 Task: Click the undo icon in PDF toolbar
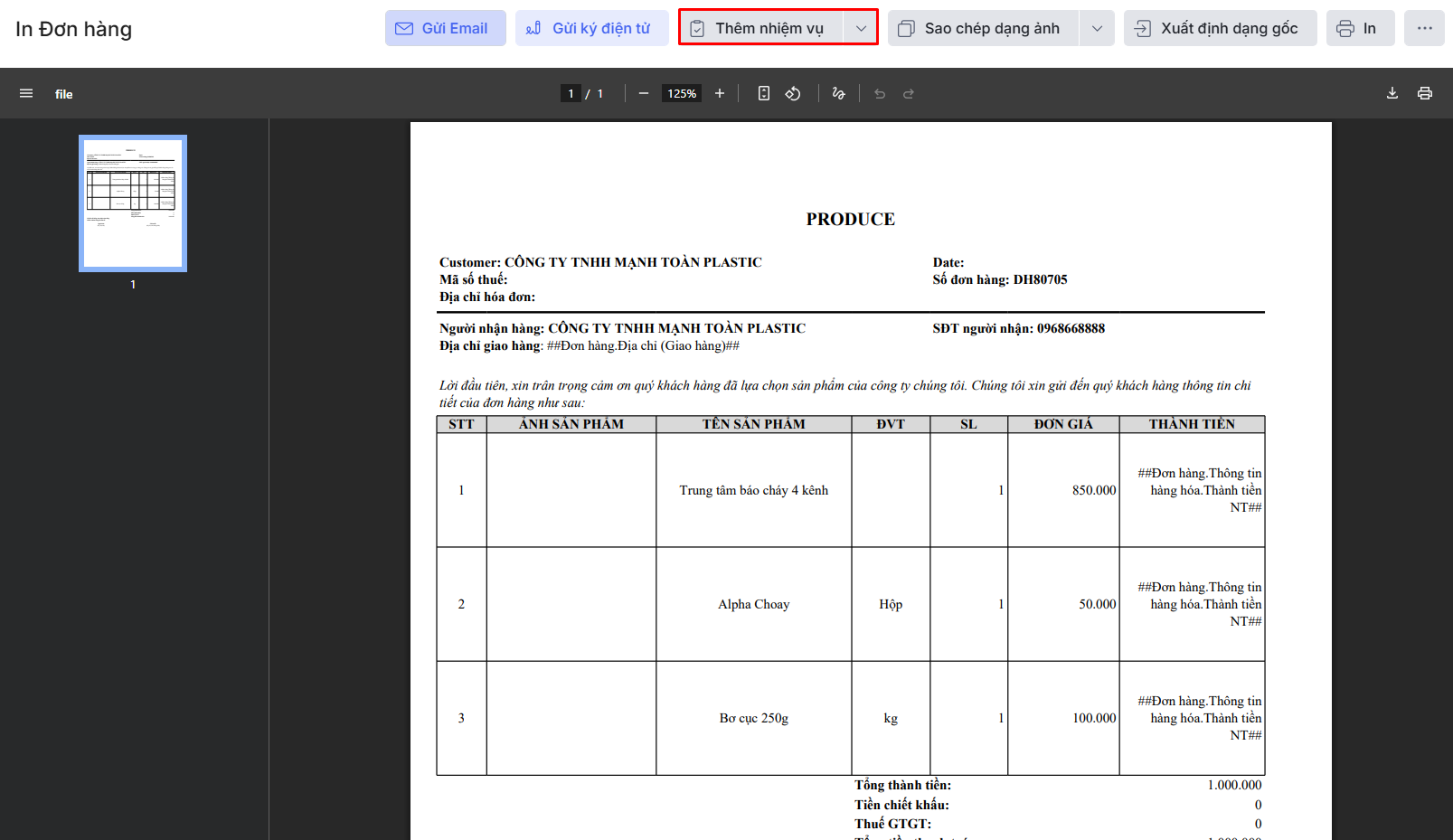click(880, 93)
